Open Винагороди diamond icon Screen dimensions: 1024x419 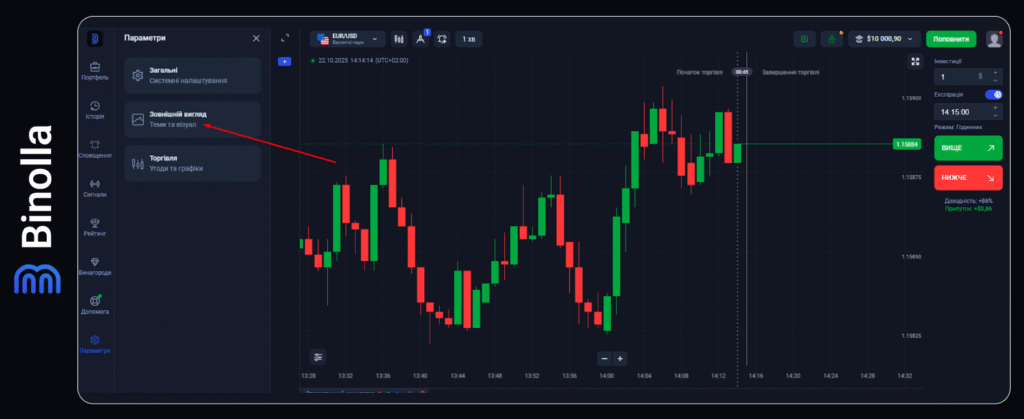(x=94, y=265)
